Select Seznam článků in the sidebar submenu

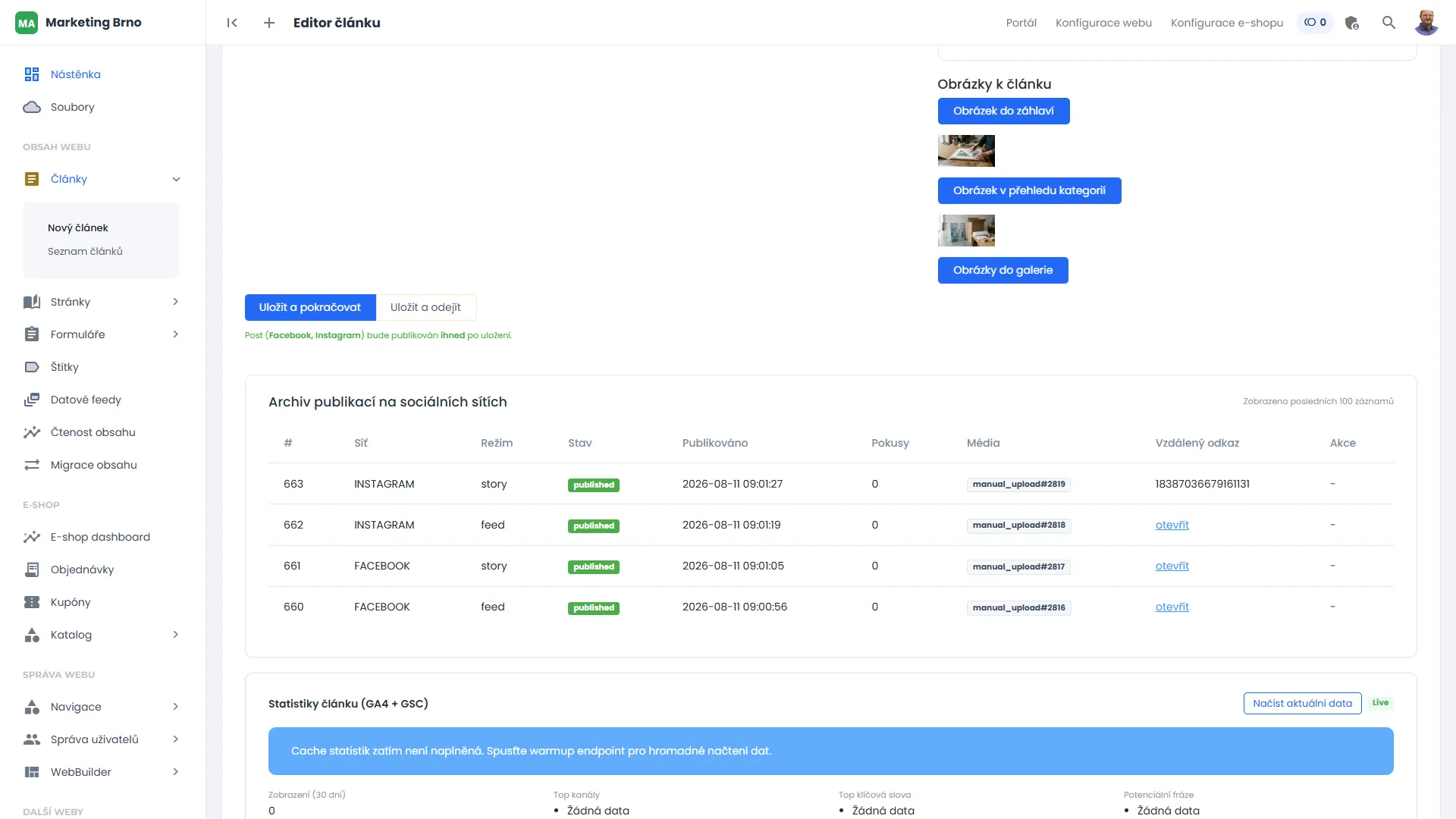click(85, 251)
